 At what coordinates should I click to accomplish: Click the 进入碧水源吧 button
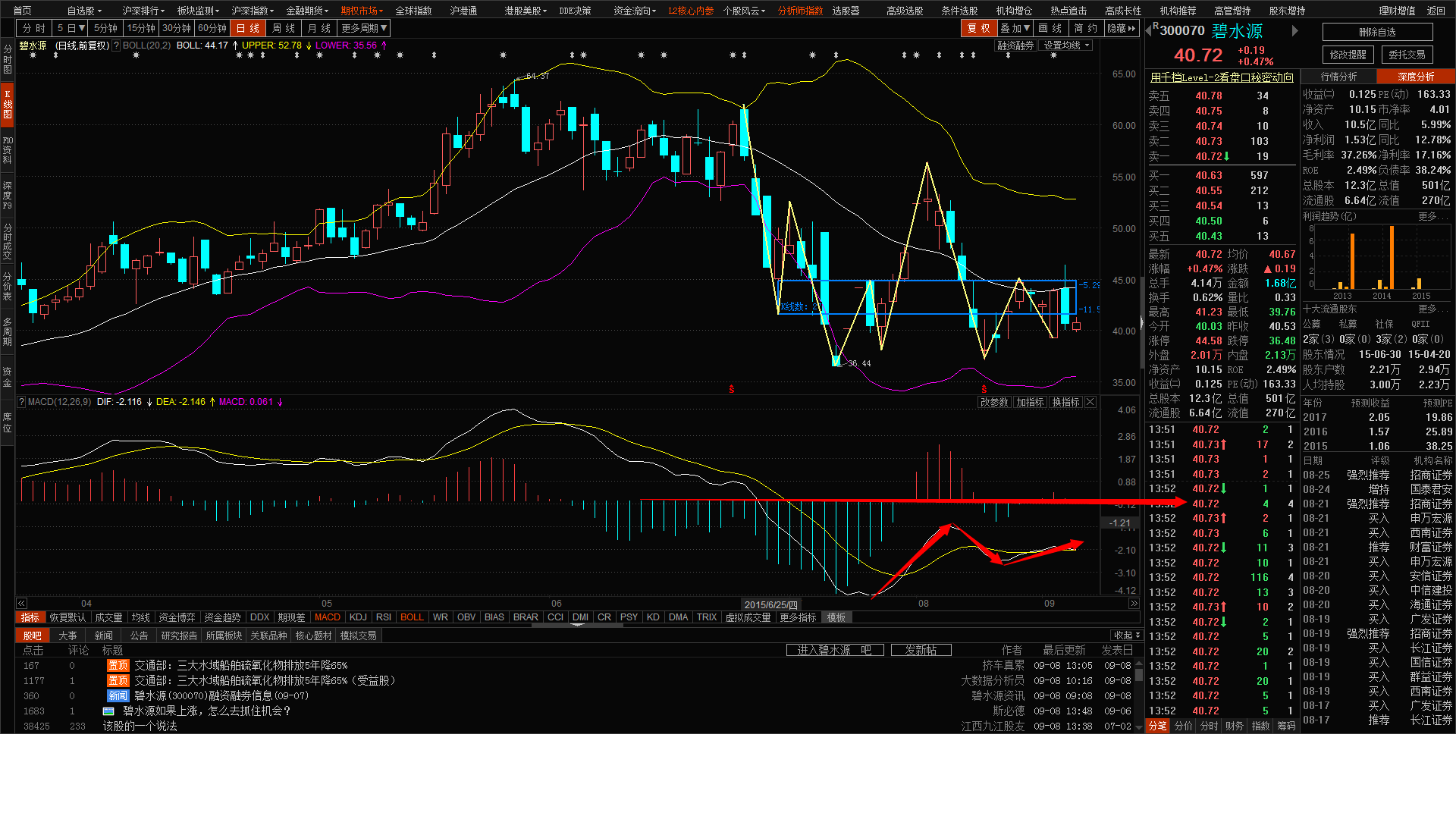click(834, 650)
